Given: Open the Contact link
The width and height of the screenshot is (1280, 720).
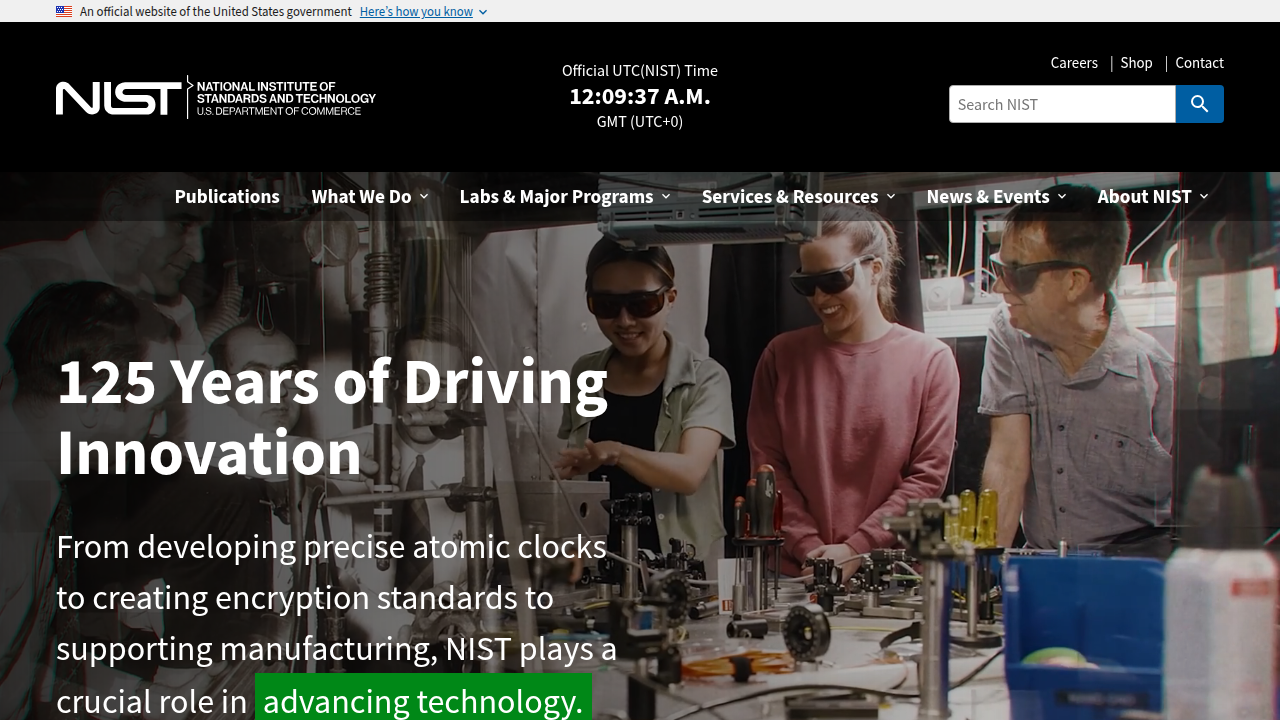Looking at the screenshot, I should click(x=1199, y=63).
